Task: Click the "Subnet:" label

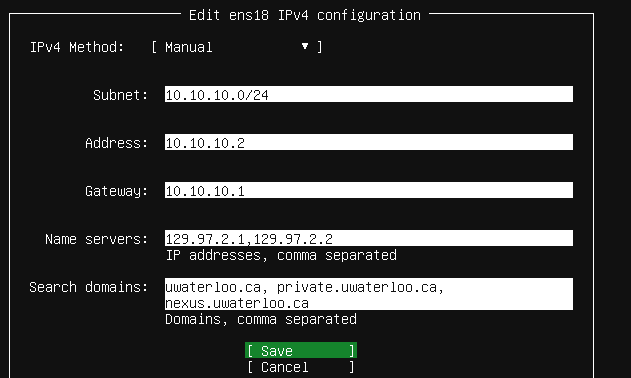Action: pyautogui.click(x=120, y=95)
